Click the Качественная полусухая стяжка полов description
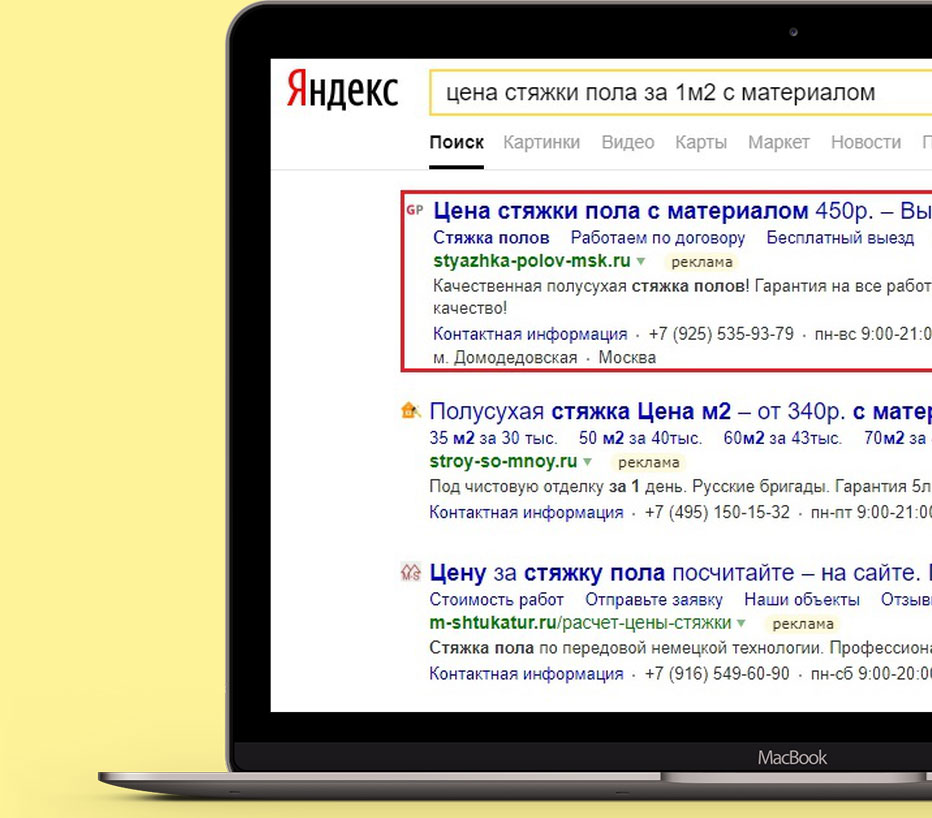This screenshot has height=818, width=932. coord(682,297)
